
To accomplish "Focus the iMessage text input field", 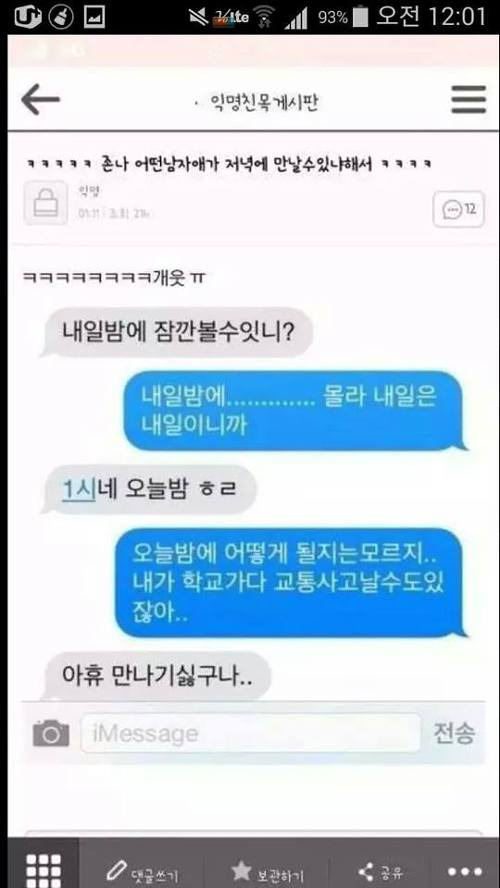I will [250, 733].
